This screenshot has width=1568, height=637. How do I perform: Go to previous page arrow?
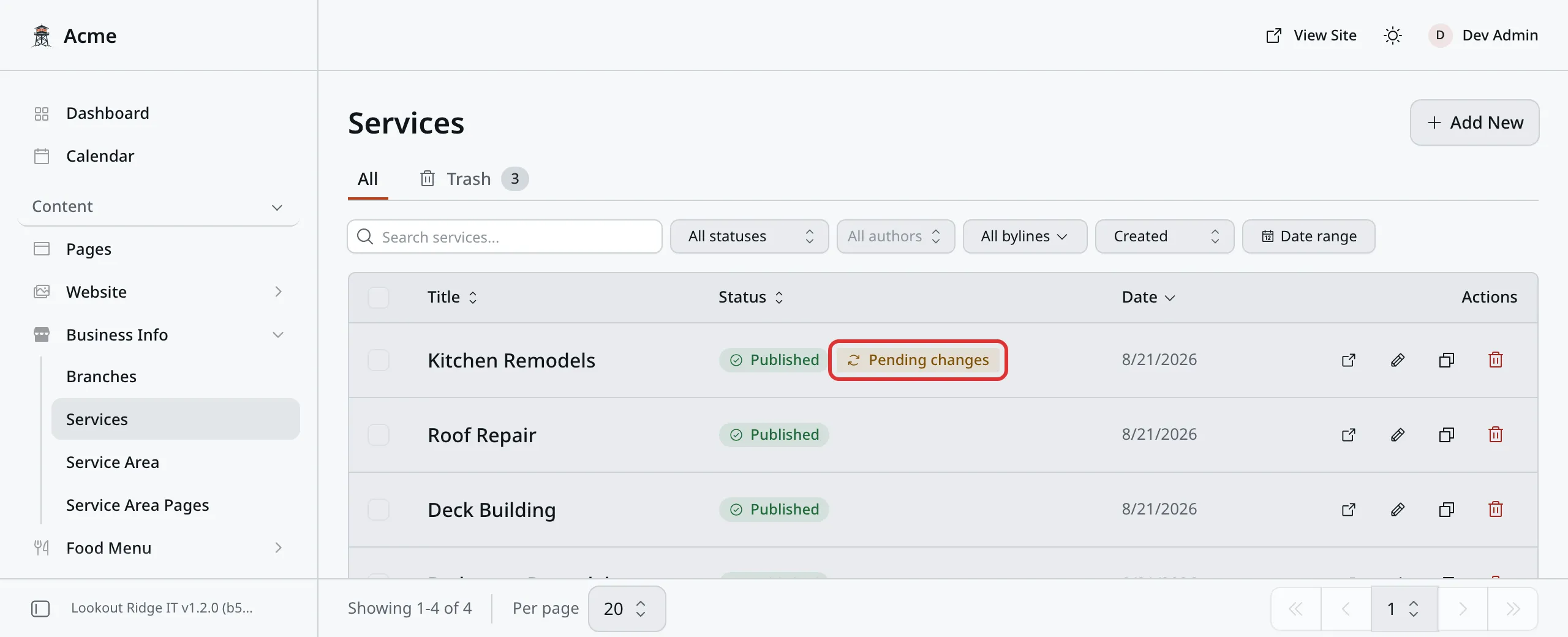pyautogui.click(x=1346, y=609)
